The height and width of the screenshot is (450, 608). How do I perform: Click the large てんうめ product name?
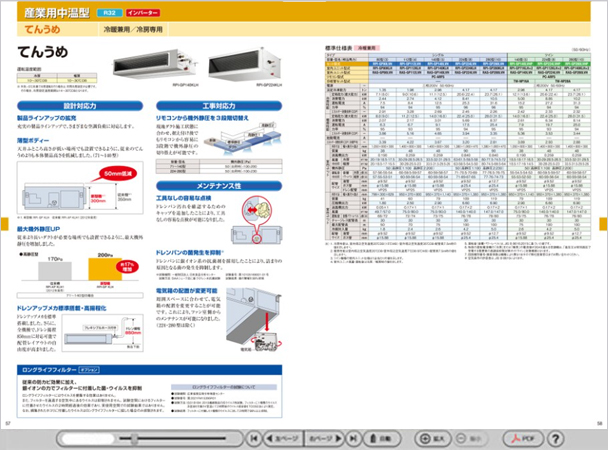coord(43,52)
